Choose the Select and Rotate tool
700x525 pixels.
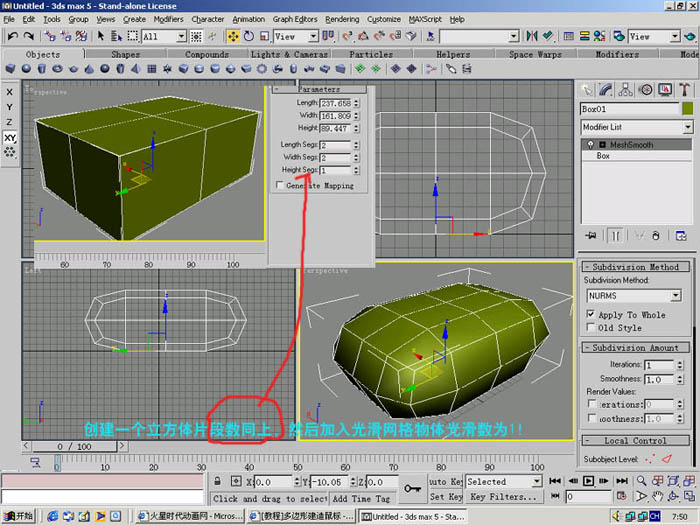[249, 36]
